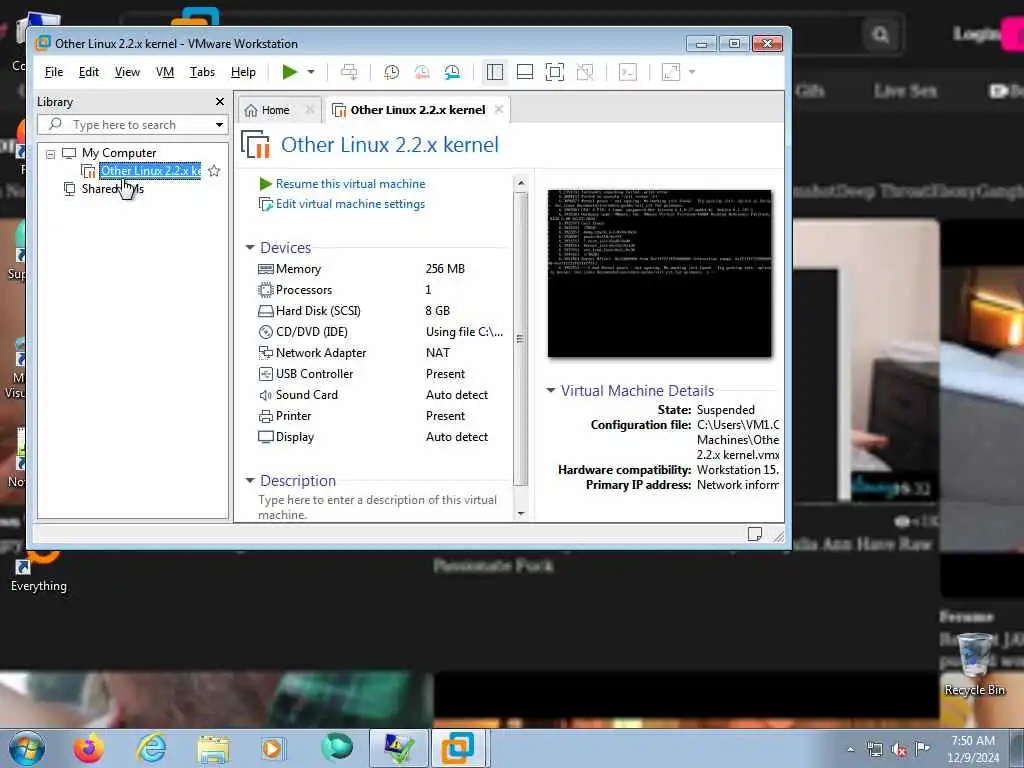Click Edit virtual machine settings link
The width and height of the screenshot is (1024, 768).
350,204
